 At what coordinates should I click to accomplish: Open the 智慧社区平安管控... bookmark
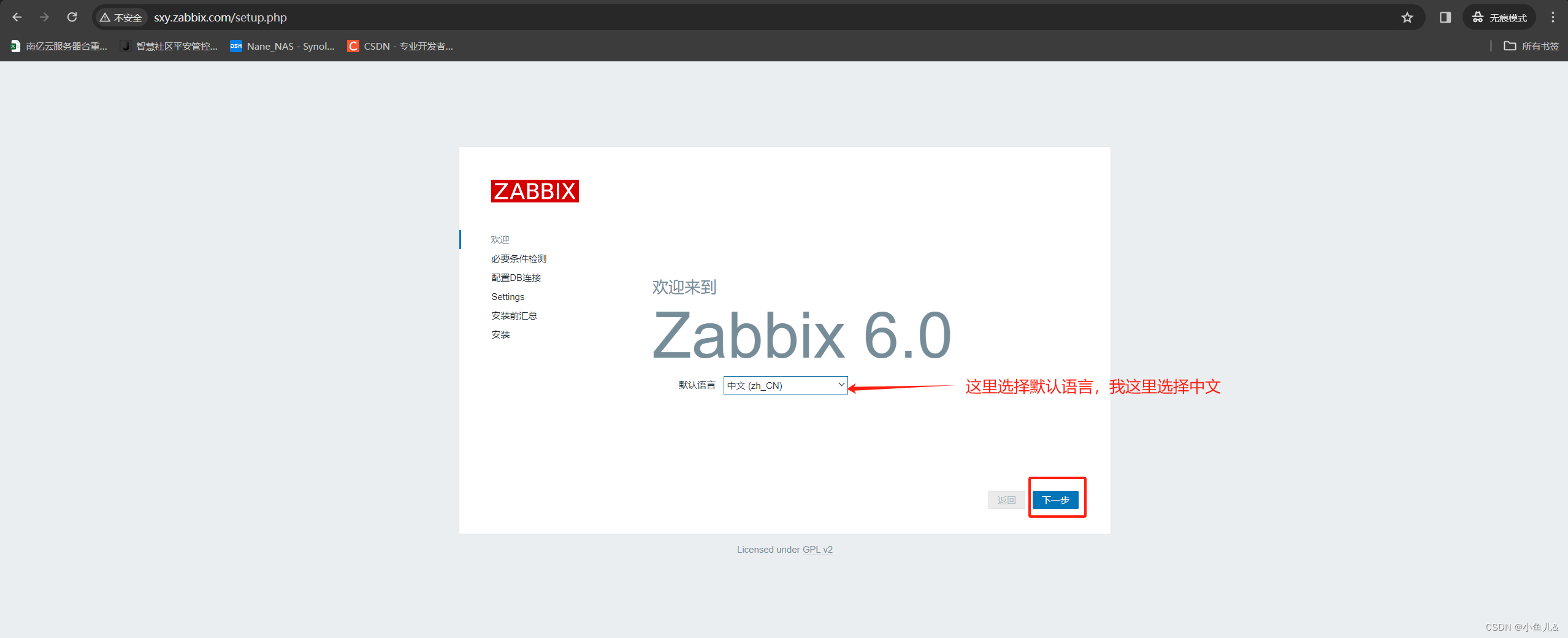[169, 46]
